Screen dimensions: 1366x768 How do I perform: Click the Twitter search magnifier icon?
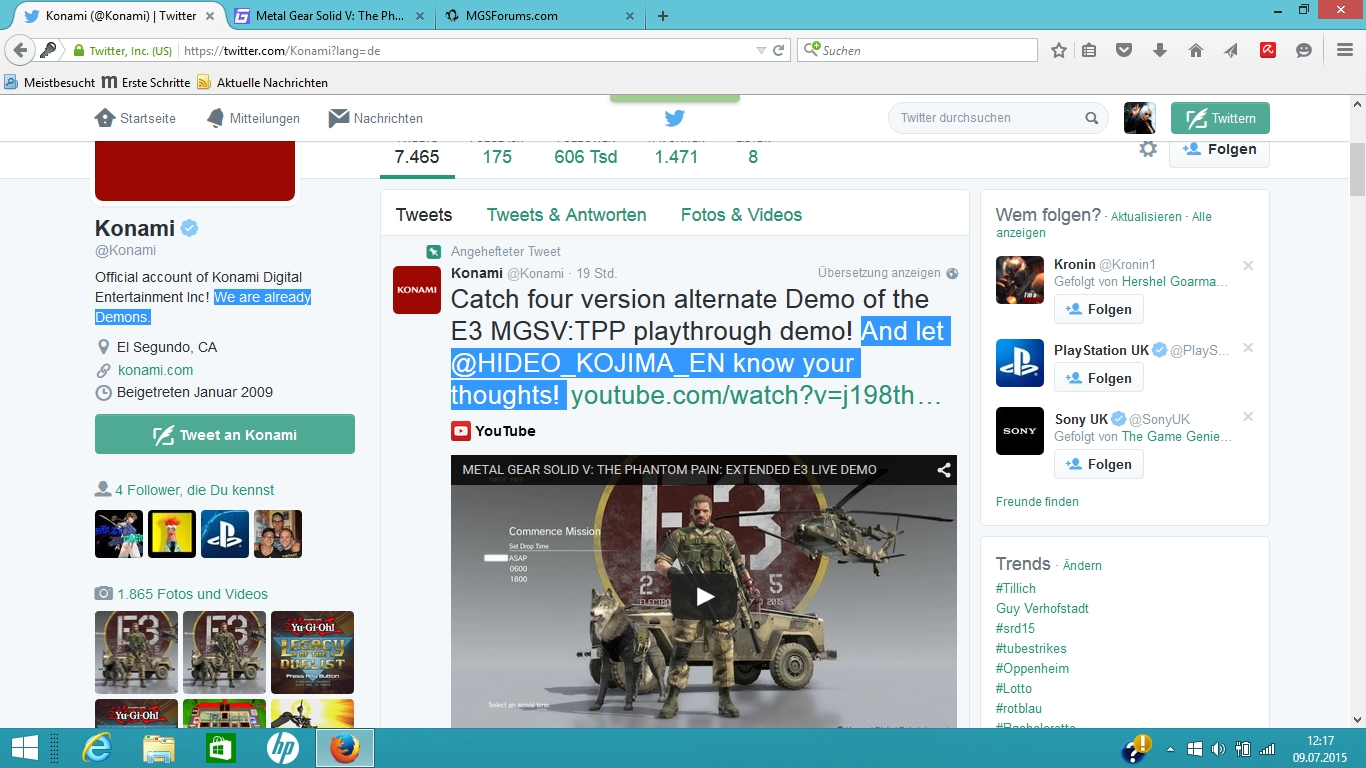pos(1092,118)
